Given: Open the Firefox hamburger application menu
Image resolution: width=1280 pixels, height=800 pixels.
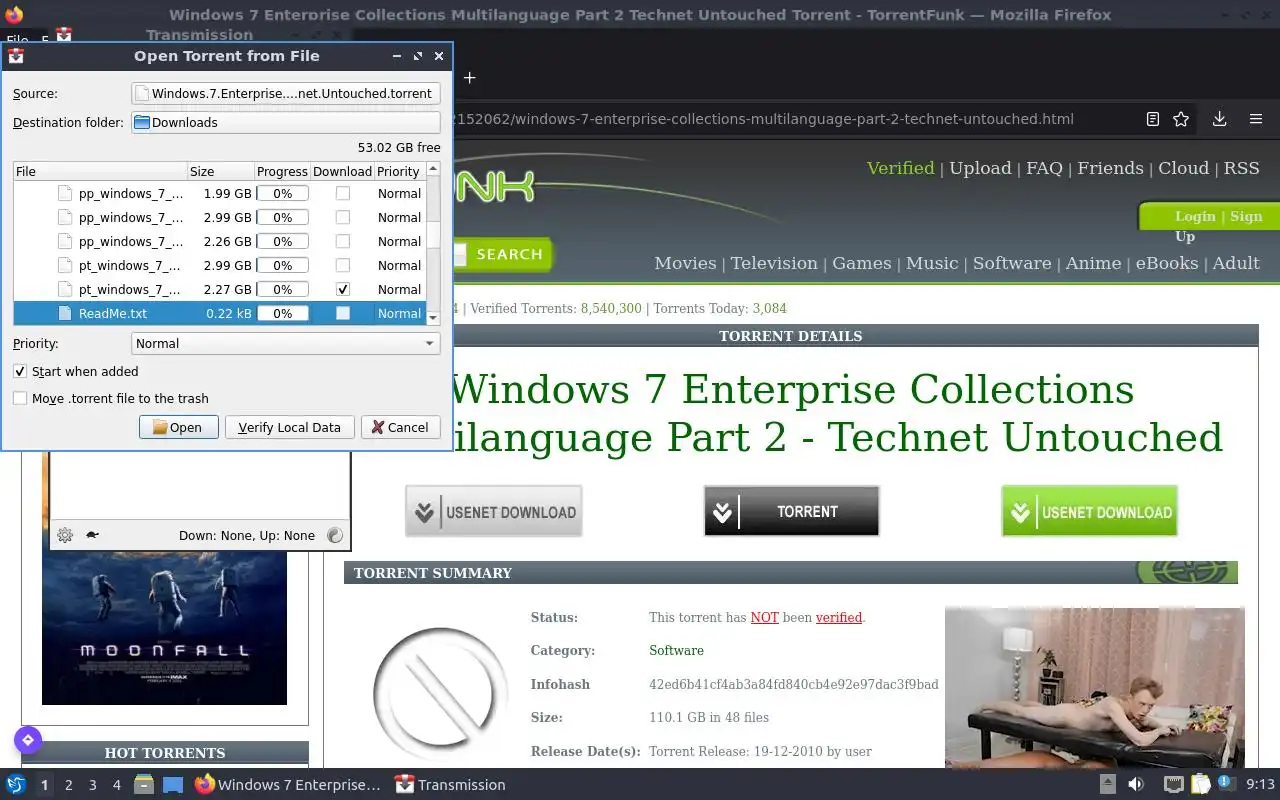Looking at the screenshot, I should [1256, 119].
